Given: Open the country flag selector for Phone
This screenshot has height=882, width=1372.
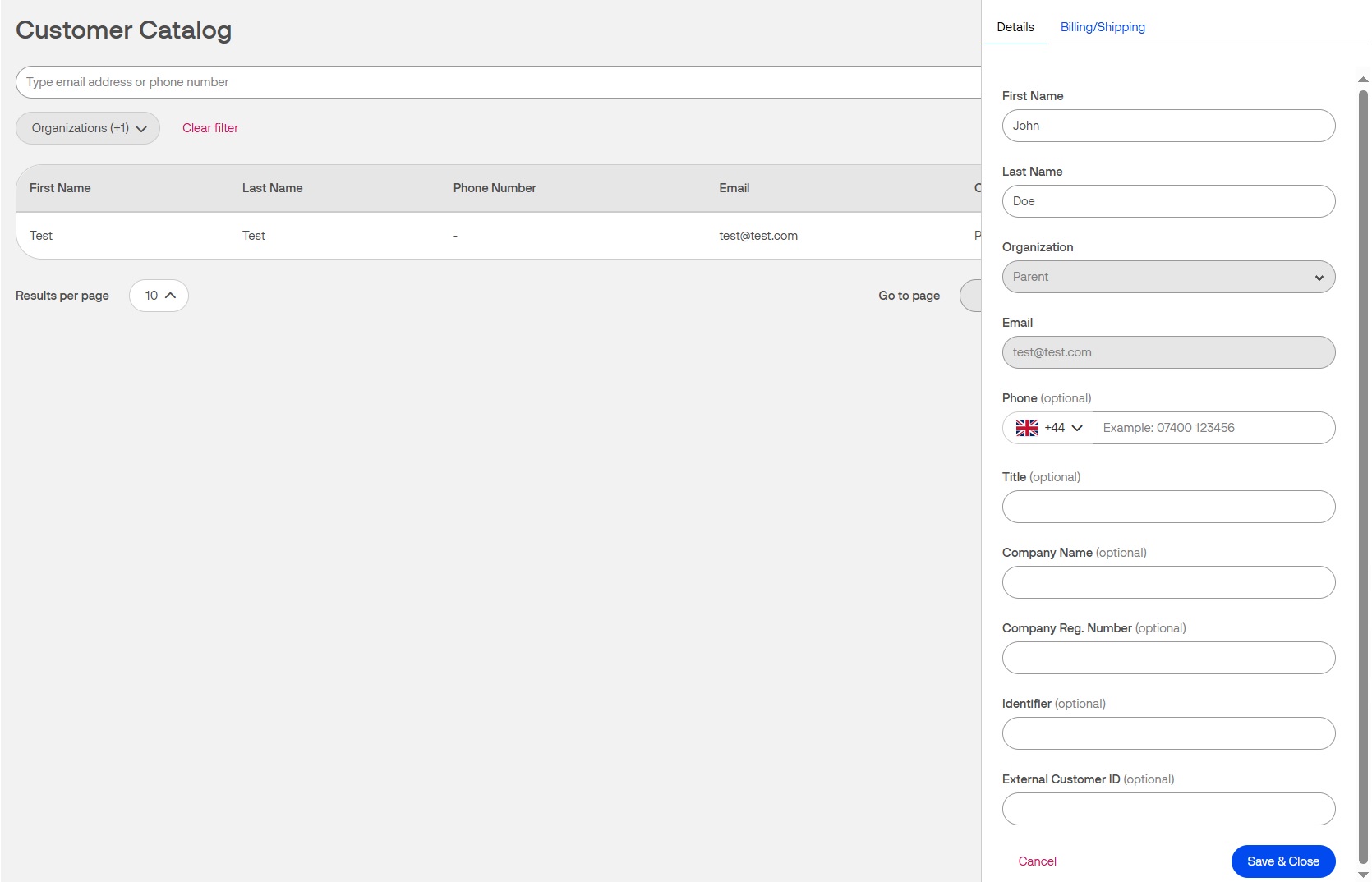Looking at the screenshot, I should (1027, 428).
